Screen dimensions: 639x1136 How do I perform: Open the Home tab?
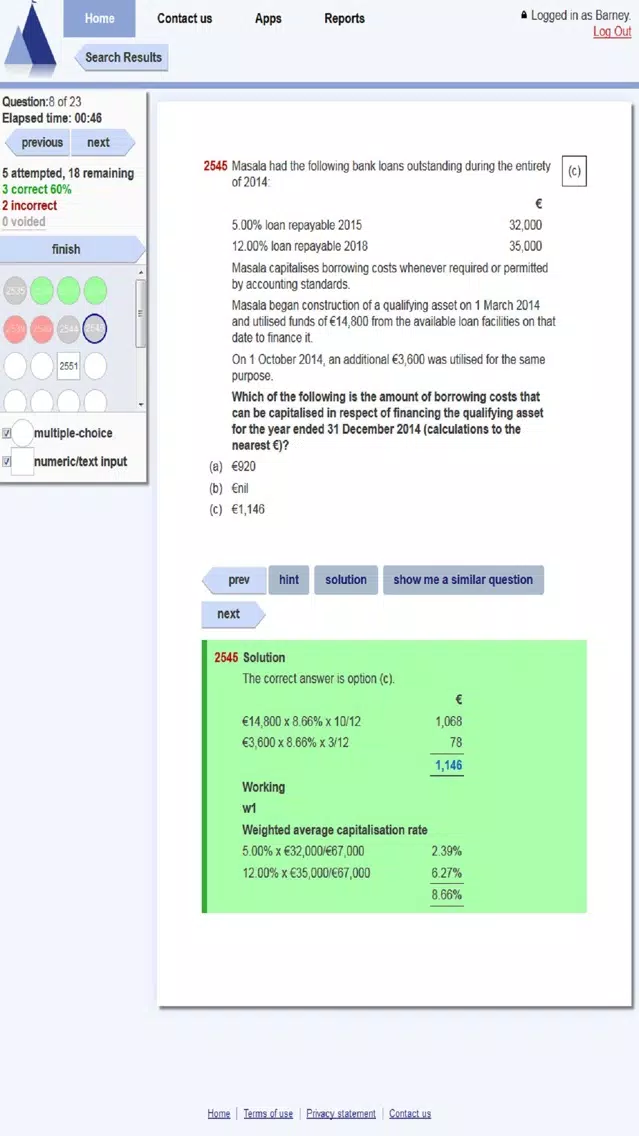pos(99,18)
